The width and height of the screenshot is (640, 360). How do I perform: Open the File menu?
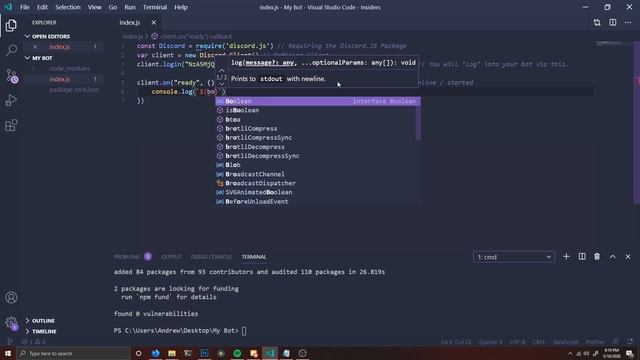click(25, 7)
